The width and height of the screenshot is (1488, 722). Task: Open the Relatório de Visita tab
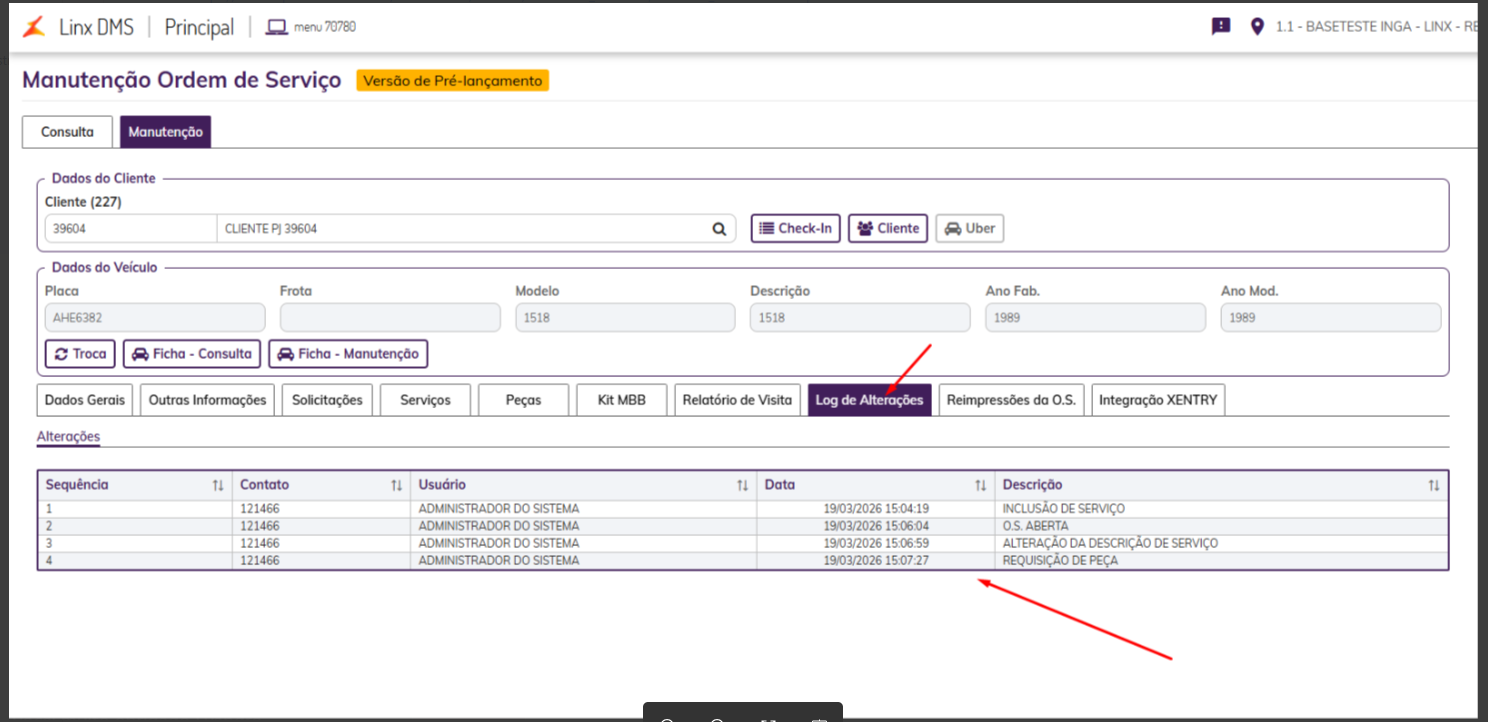[737, 400]
